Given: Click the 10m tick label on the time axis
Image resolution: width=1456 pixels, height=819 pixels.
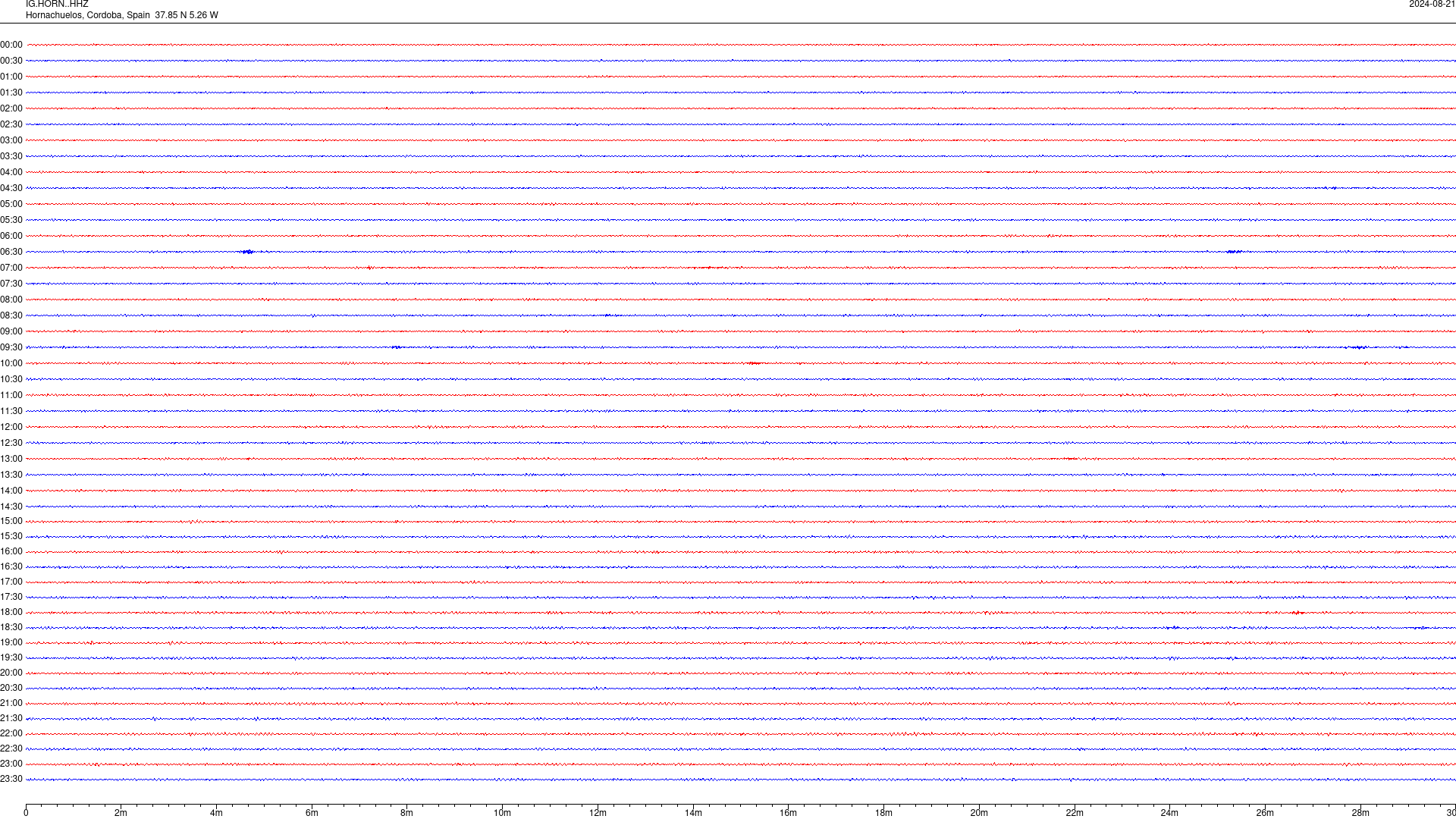Looking at the screenshot, I should pos(502,813).
